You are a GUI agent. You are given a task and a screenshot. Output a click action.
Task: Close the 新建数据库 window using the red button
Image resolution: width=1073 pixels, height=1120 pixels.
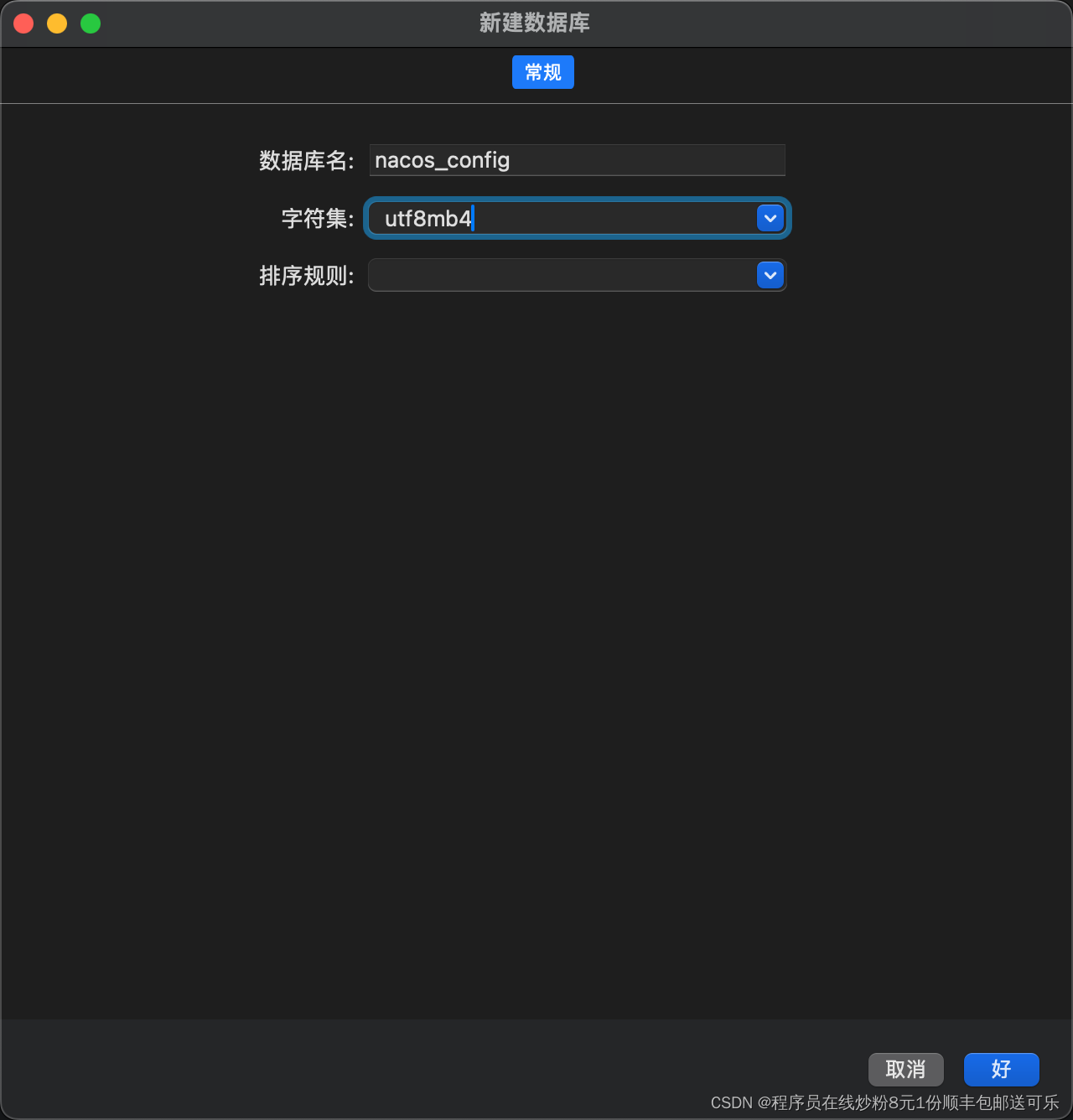[23, 23]
